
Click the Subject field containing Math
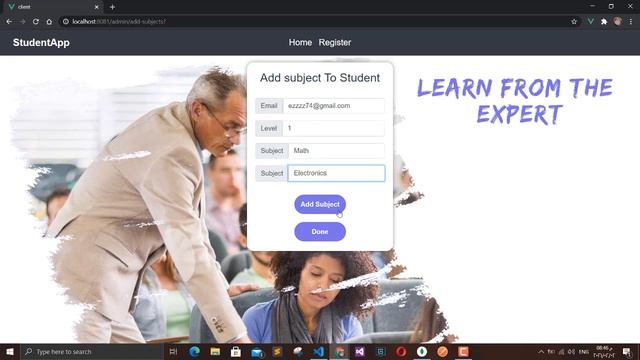[x=336, y=151]
